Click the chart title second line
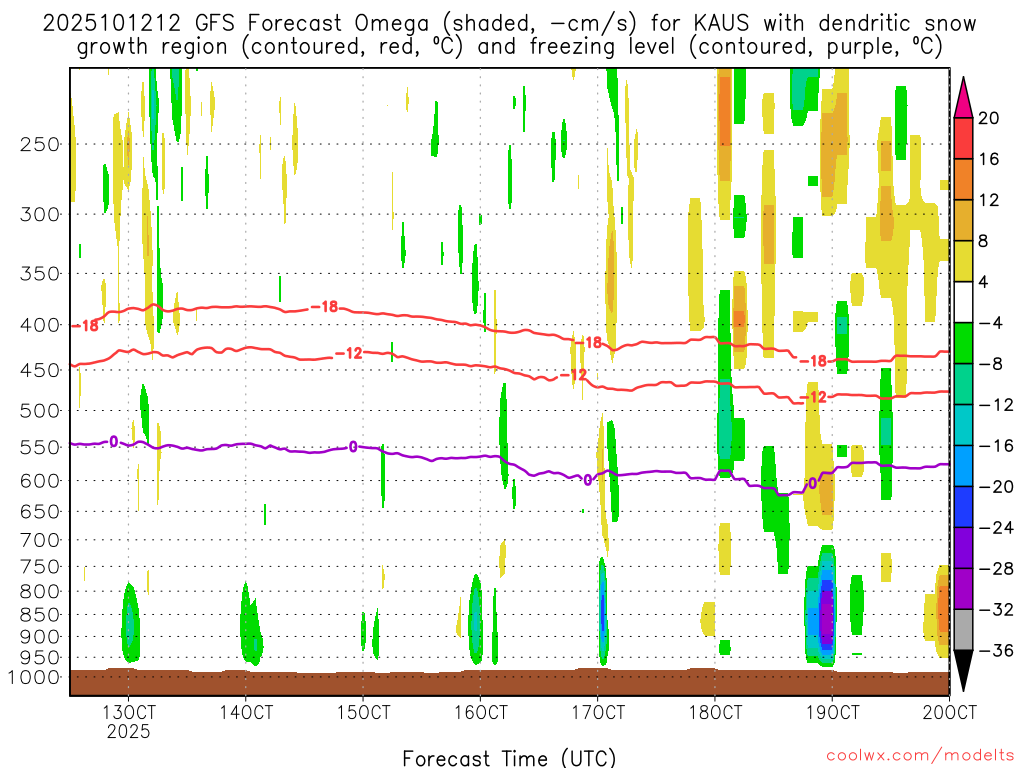Image resolution: width=1024 pixels, height=768 pixels. point(509,47)
